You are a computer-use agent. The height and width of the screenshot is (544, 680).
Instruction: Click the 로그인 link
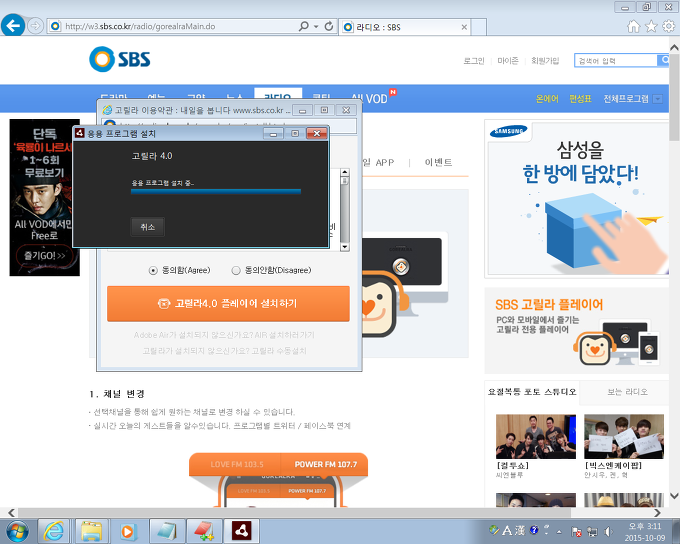coord(474,61)
